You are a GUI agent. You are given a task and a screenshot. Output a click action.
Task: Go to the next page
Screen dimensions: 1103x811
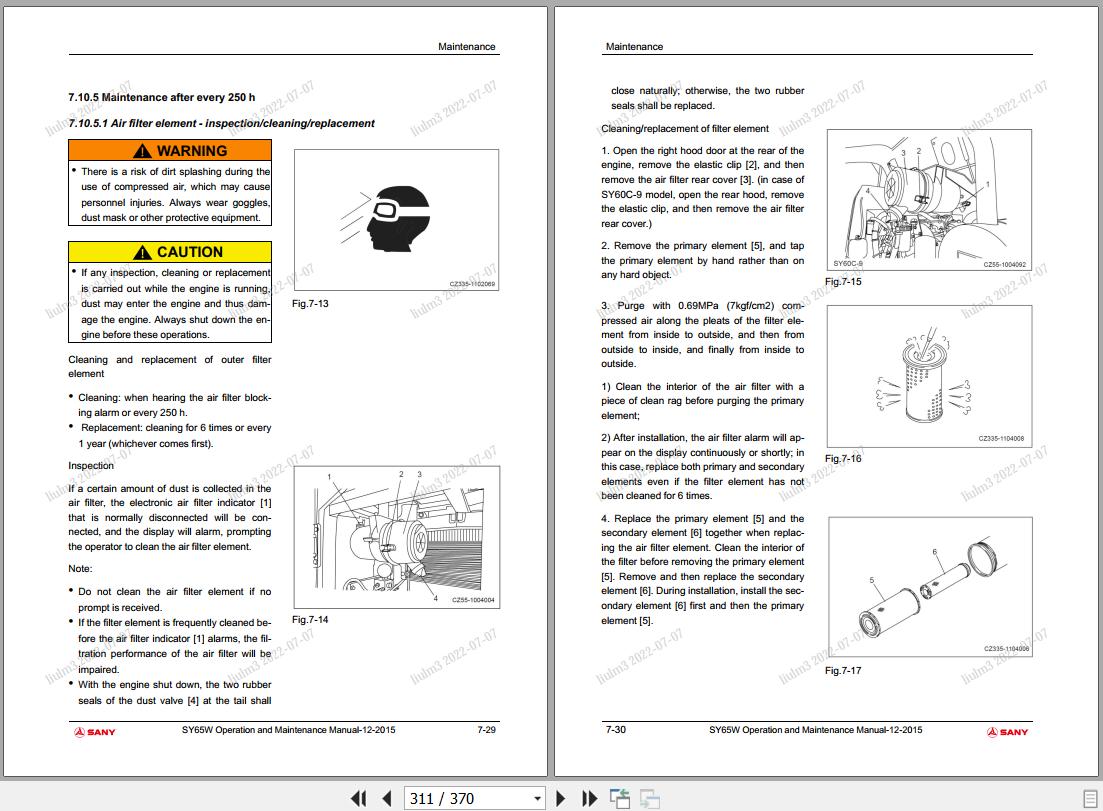click(561, 798)
